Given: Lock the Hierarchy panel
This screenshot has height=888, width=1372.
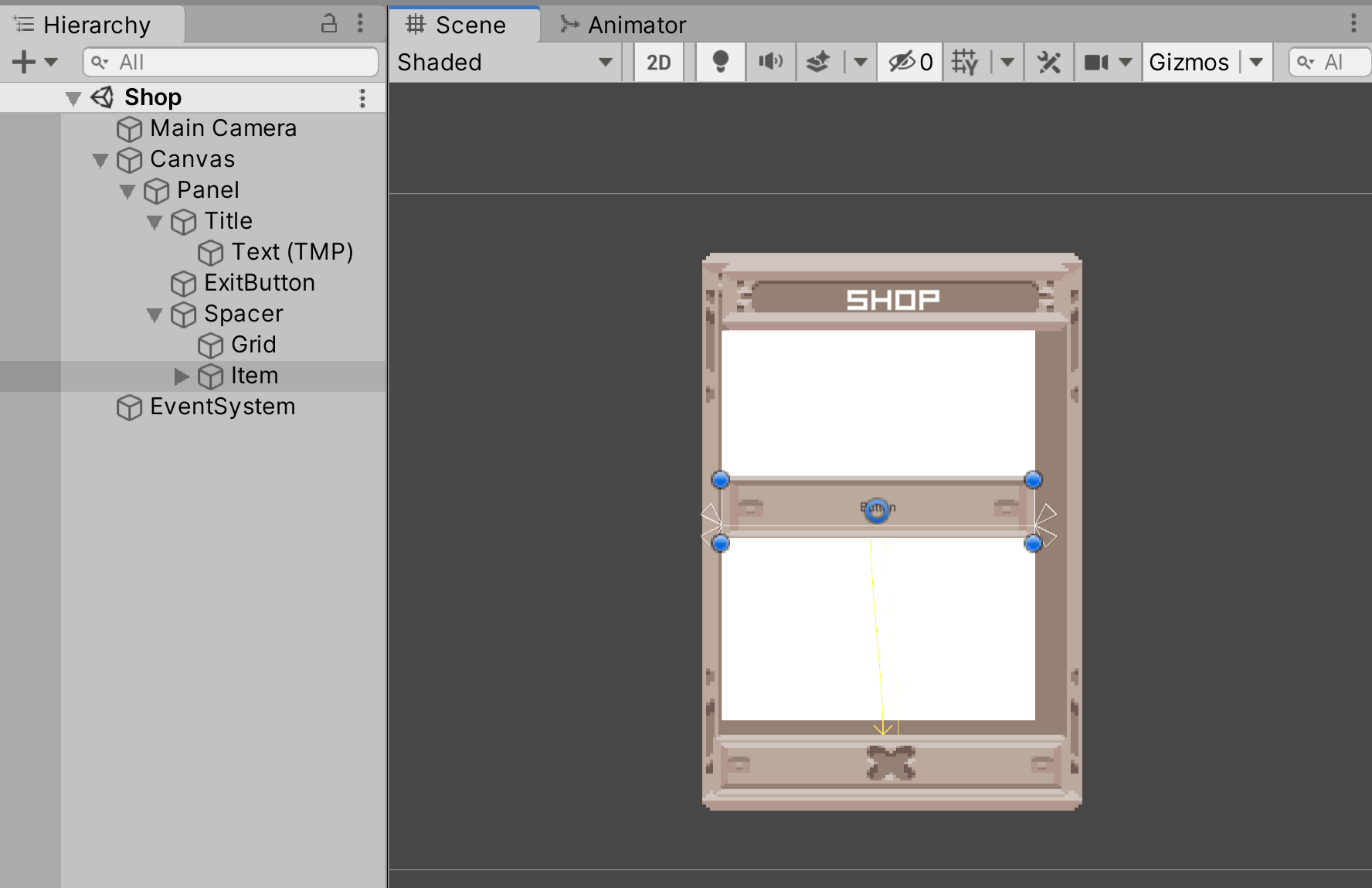Looking at the screenshot, I should 329,24.
